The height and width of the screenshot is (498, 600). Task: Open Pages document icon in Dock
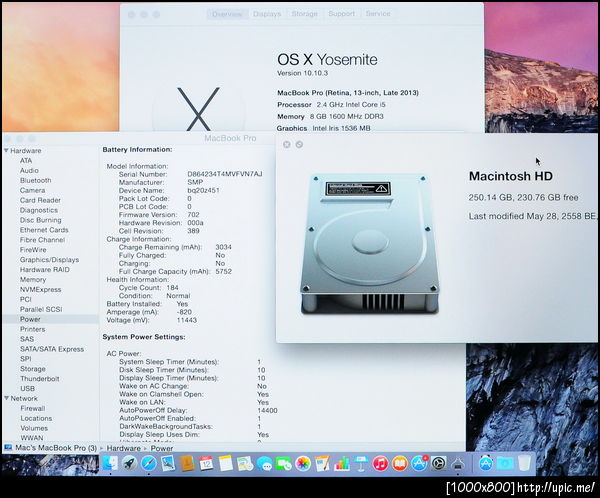(322, 464)
